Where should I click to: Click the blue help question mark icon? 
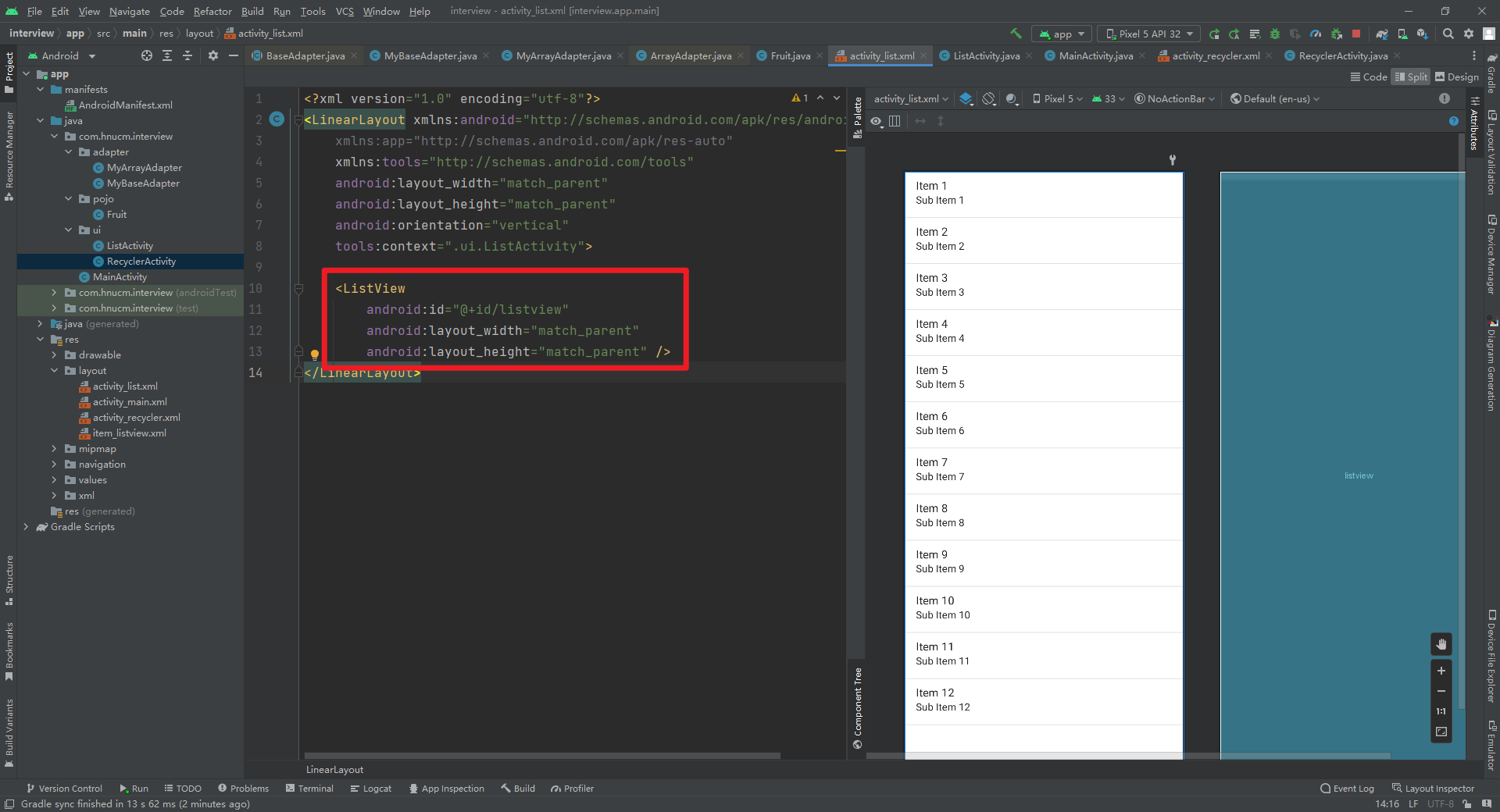click(x=1454, y=121)
